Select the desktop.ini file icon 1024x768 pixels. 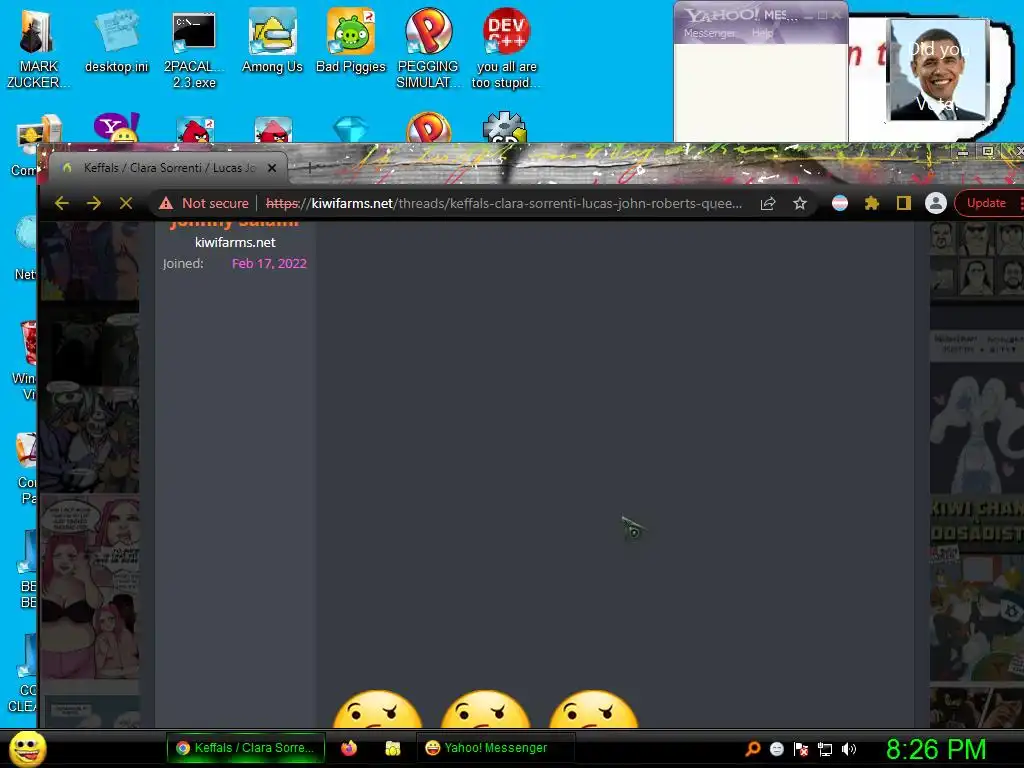click(116, 41)
